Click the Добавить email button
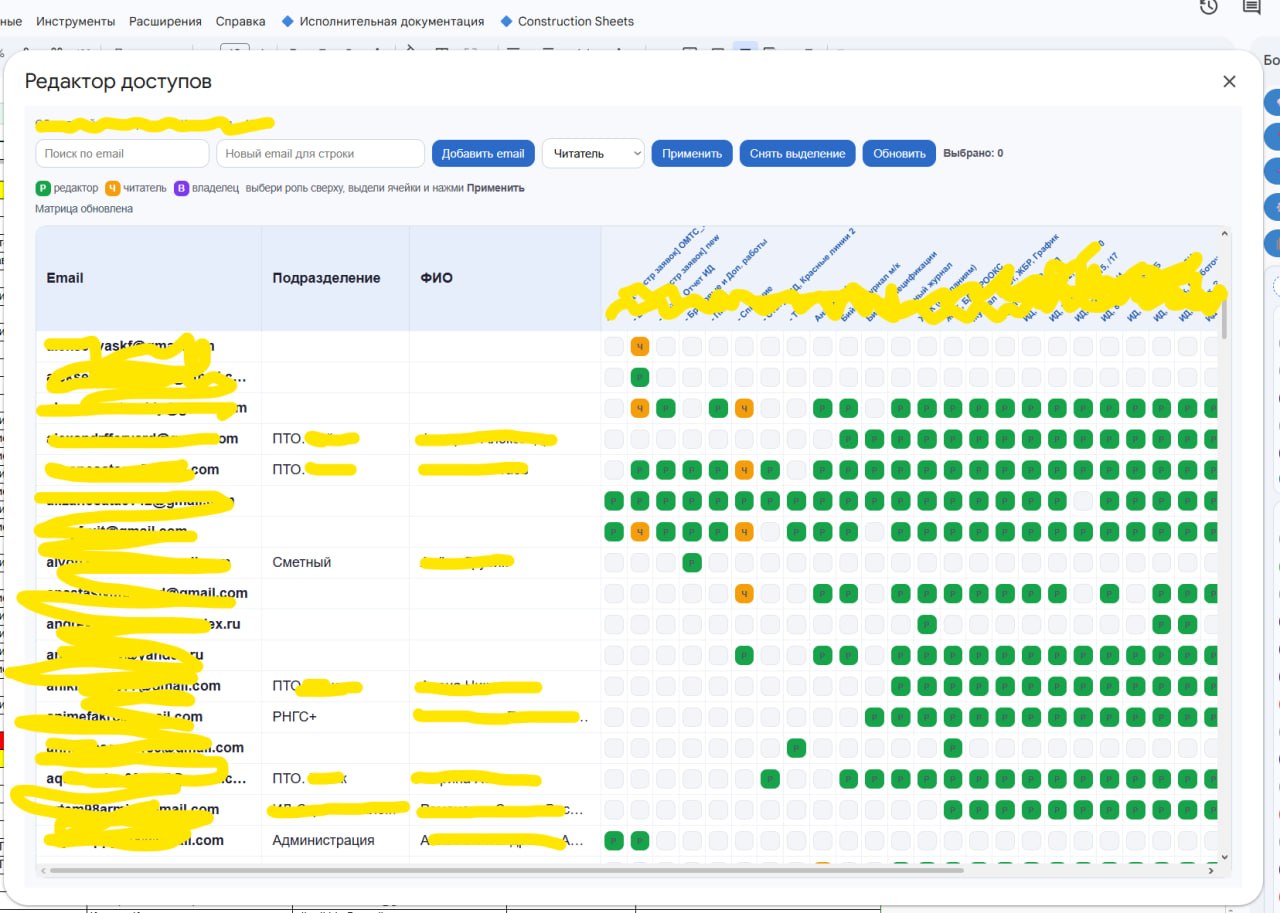The width and height of the screenshot is (1280, 913). 483,153
